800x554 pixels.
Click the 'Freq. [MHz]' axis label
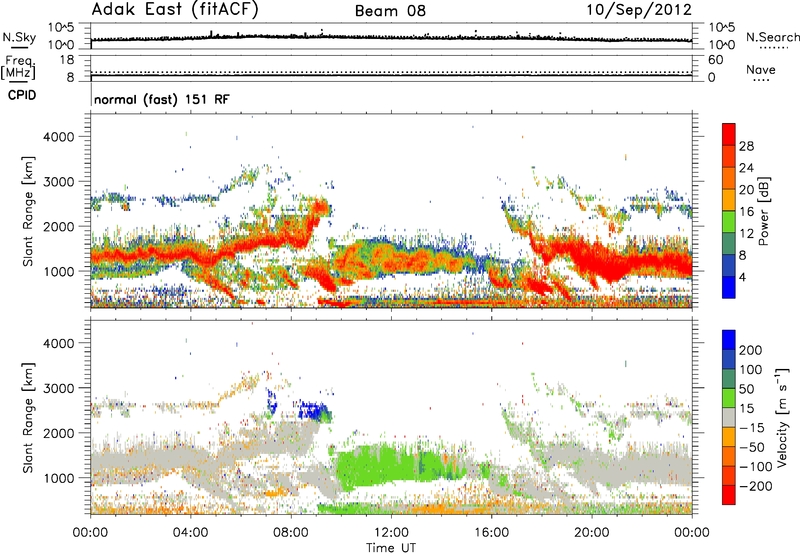tap(18, 67)
